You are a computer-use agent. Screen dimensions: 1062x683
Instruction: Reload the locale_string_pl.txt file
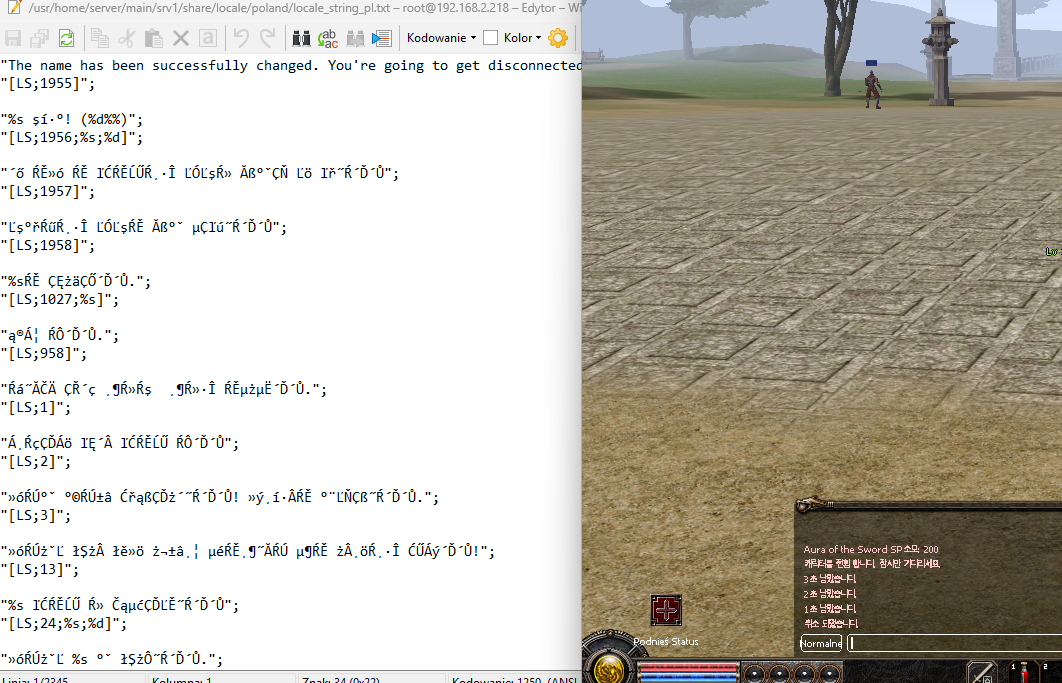(65, 37)
